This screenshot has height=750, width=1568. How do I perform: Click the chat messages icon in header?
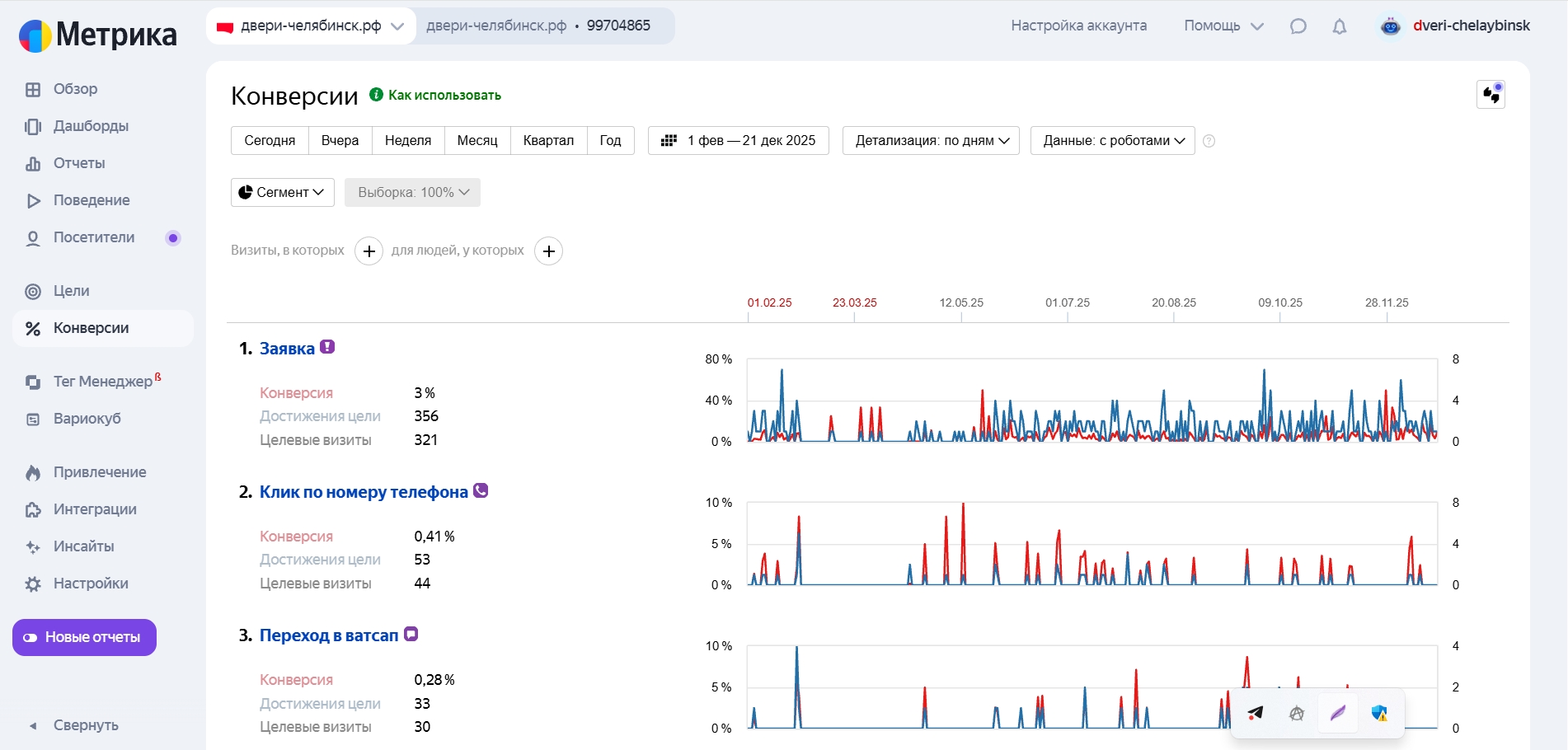(1298, 26)
